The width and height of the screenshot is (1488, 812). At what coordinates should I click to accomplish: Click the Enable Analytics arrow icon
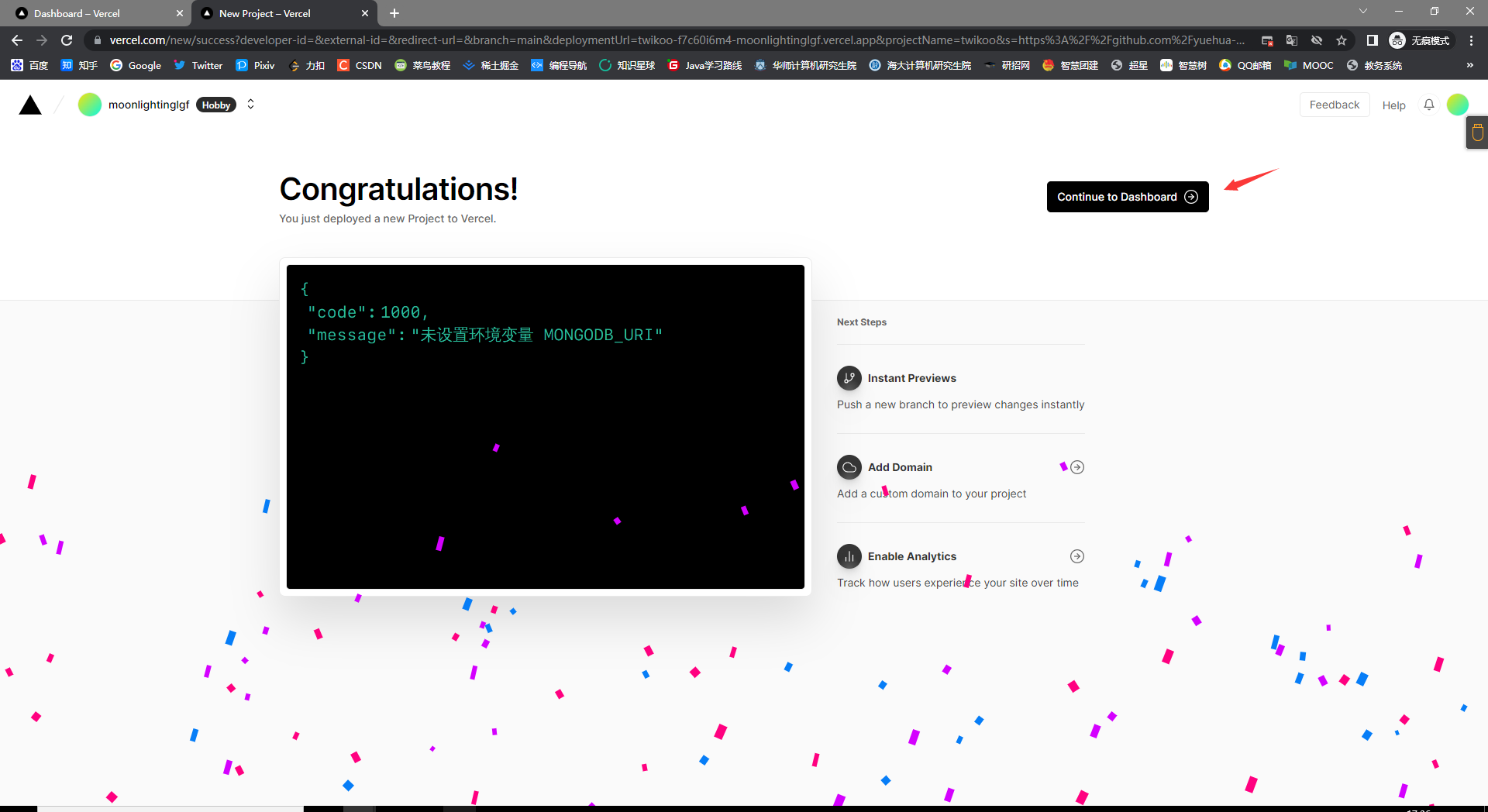pyautogui.click(x=1076, y=556)
